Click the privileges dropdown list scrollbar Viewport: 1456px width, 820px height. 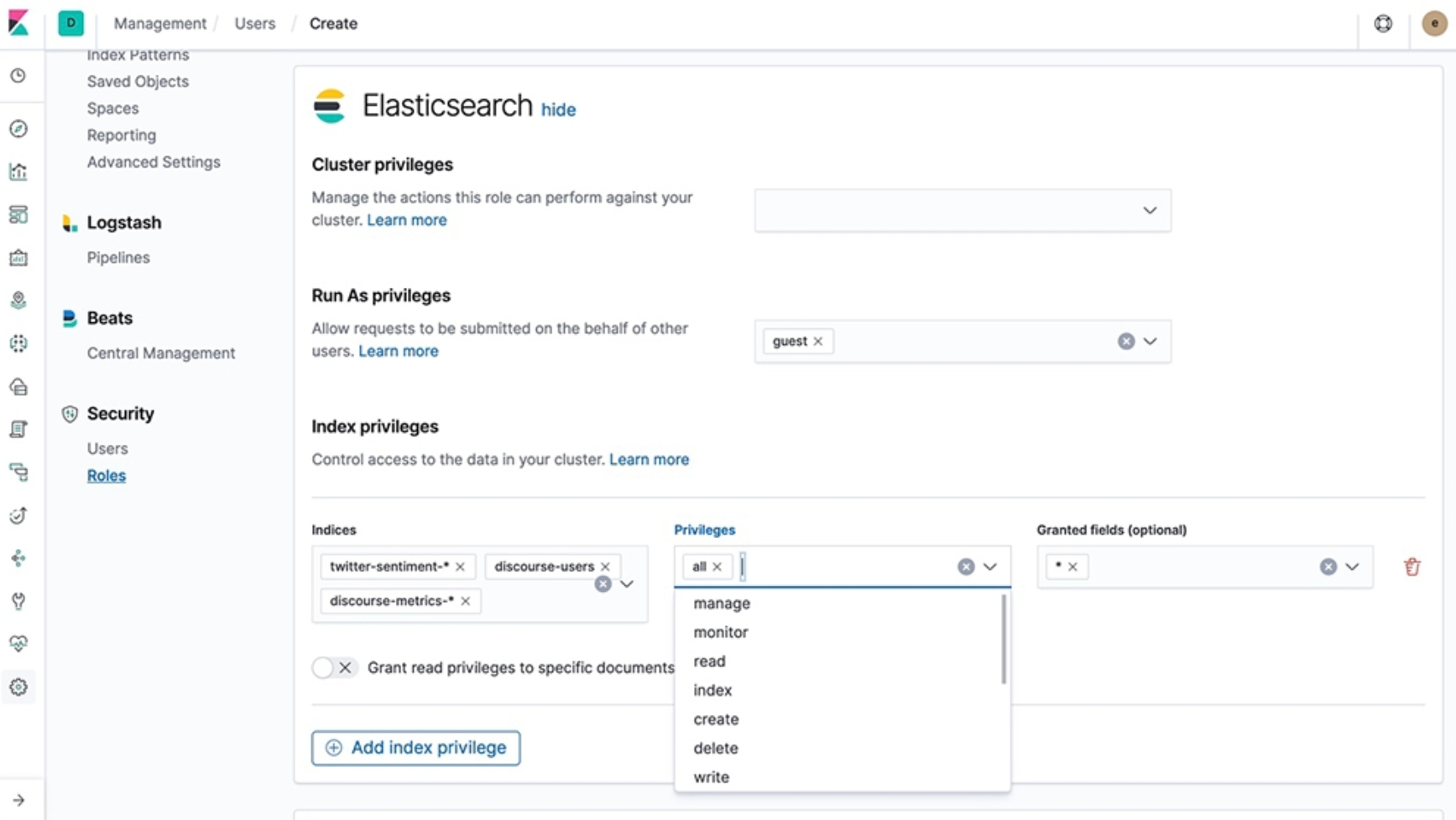click(1004, 638)
